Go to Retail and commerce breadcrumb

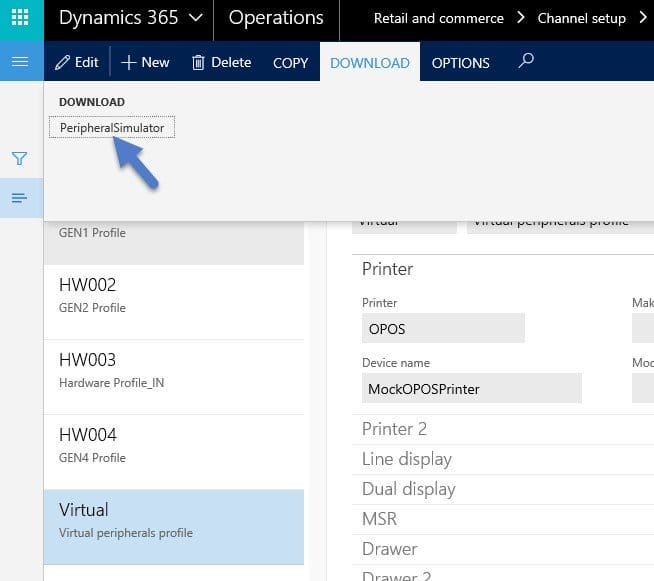[x=438, y=18]
